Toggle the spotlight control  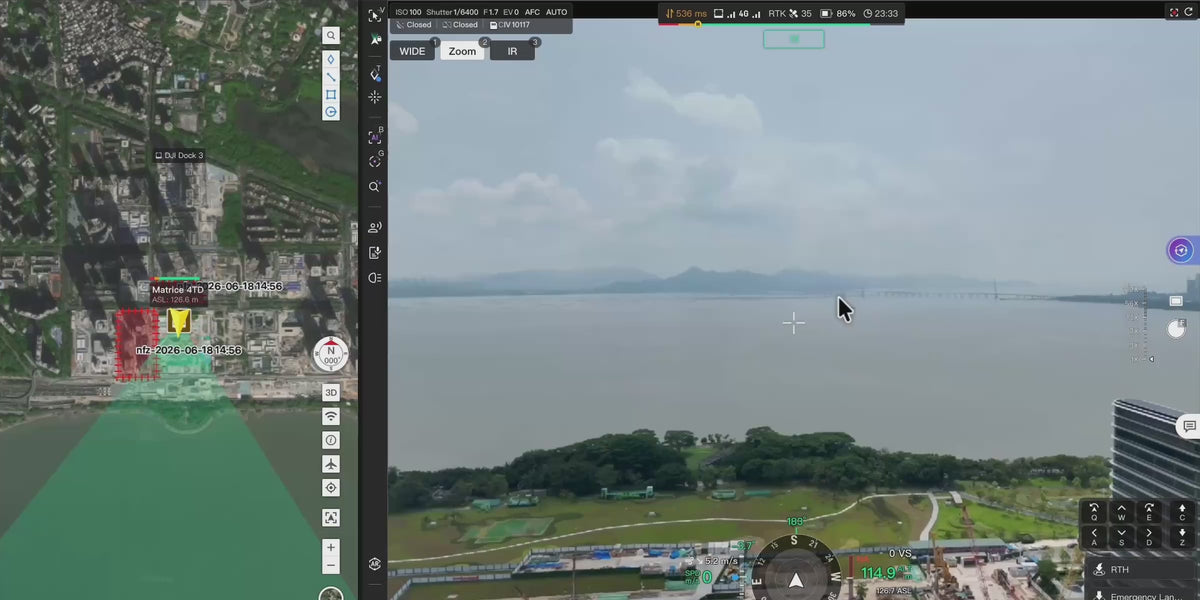375,278
